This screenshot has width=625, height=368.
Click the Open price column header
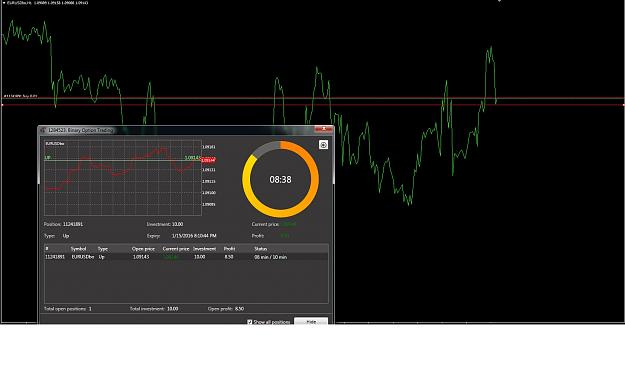tap(143, 249)
